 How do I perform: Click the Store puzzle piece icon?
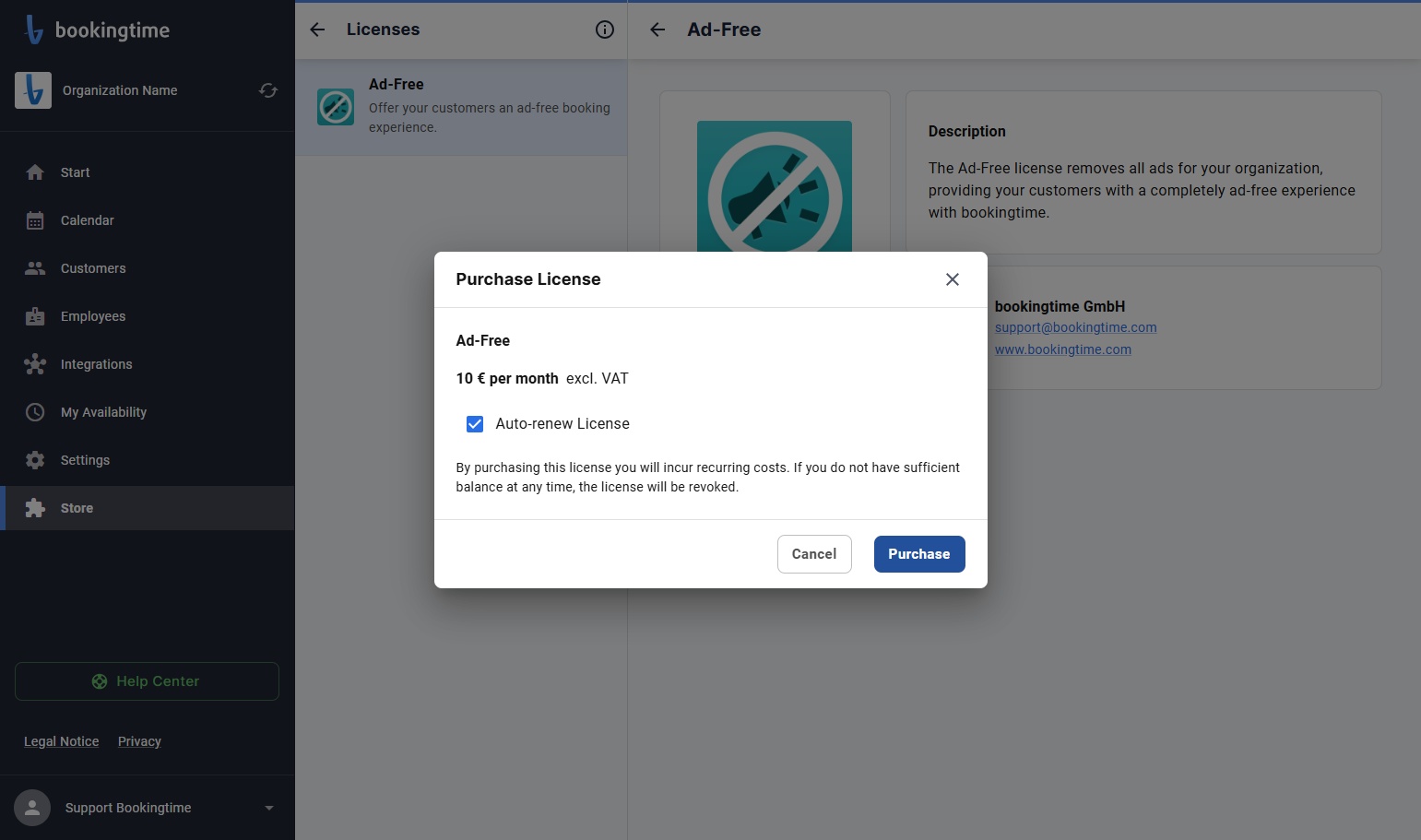[35, 508]
